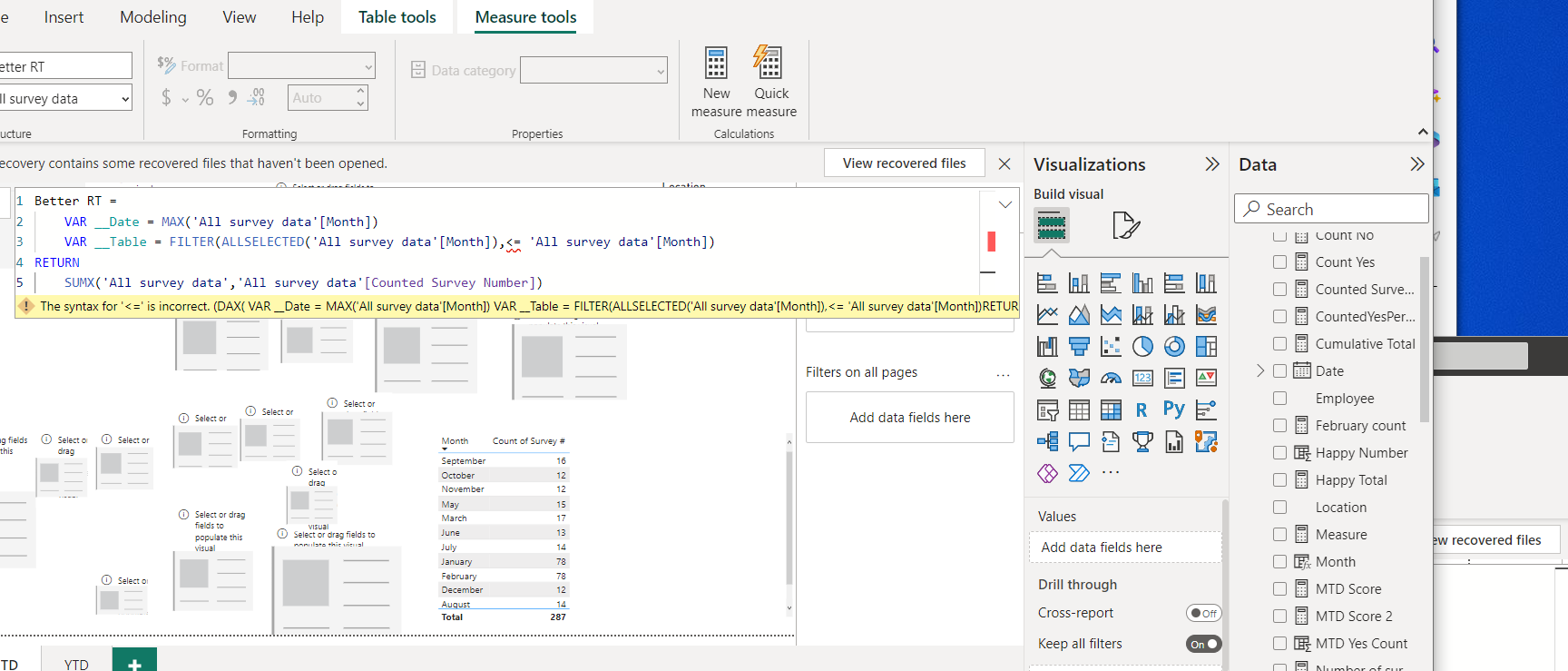Toggle the Cross-report switch
The width and height of the screenshot is (1568, 671).
click(x=1203, y=613)
